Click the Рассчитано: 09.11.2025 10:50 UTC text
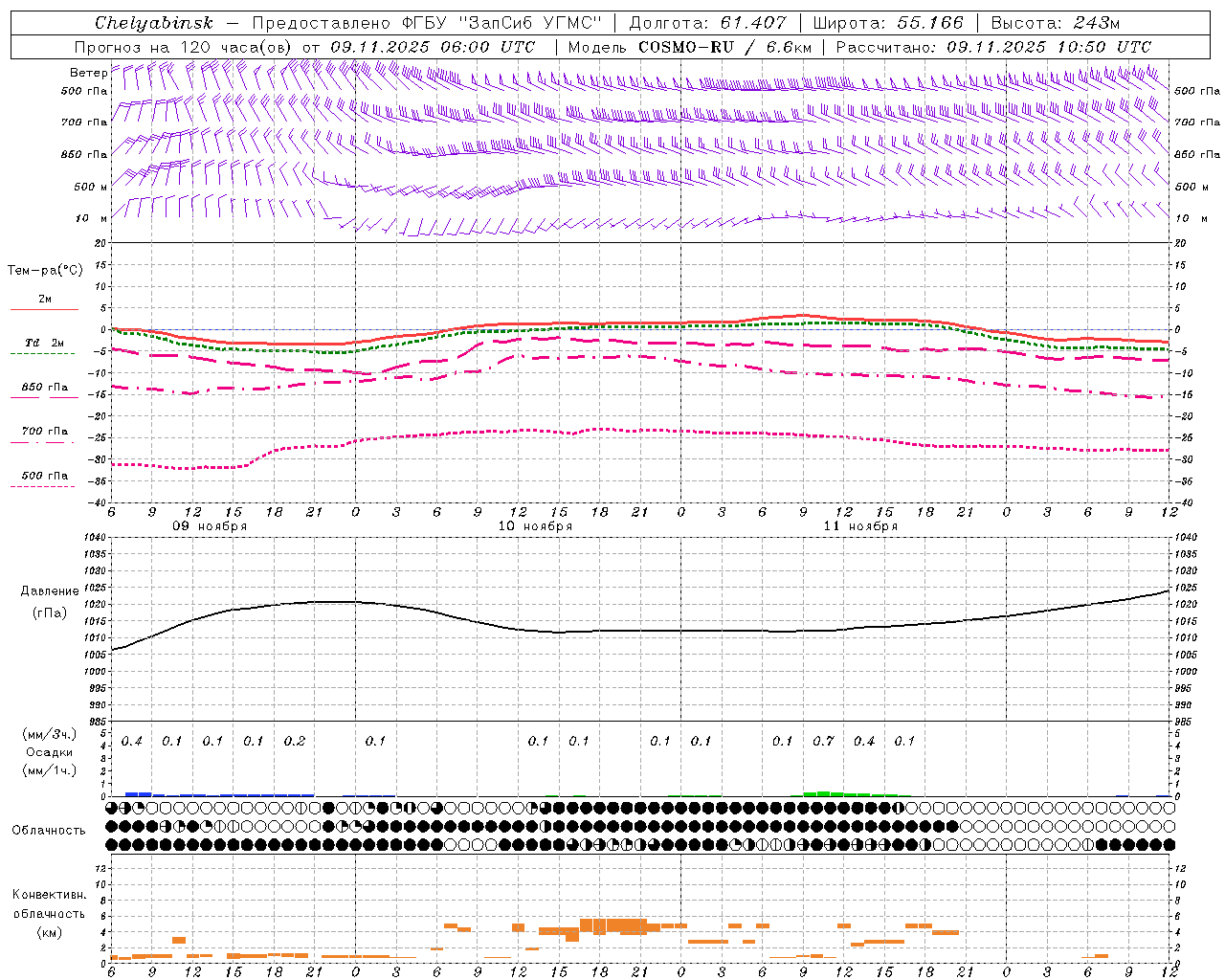The image size is (1225, 980). 993,47
